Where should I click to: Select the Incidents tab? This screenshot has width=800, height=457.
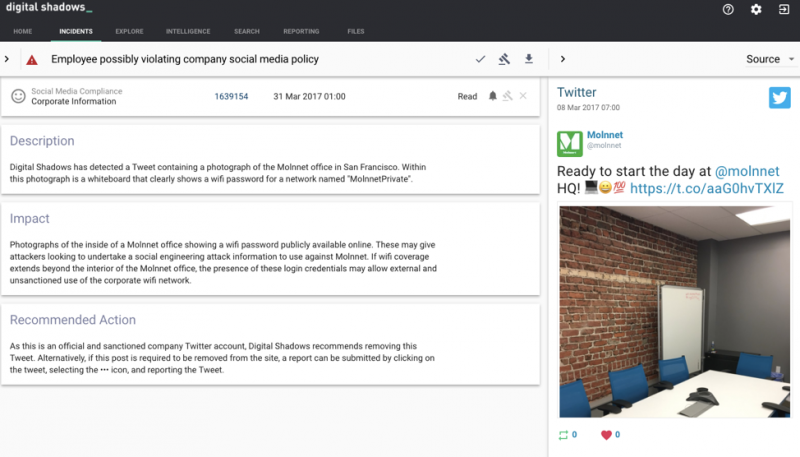pyautogui.click(x=76, y=32)
